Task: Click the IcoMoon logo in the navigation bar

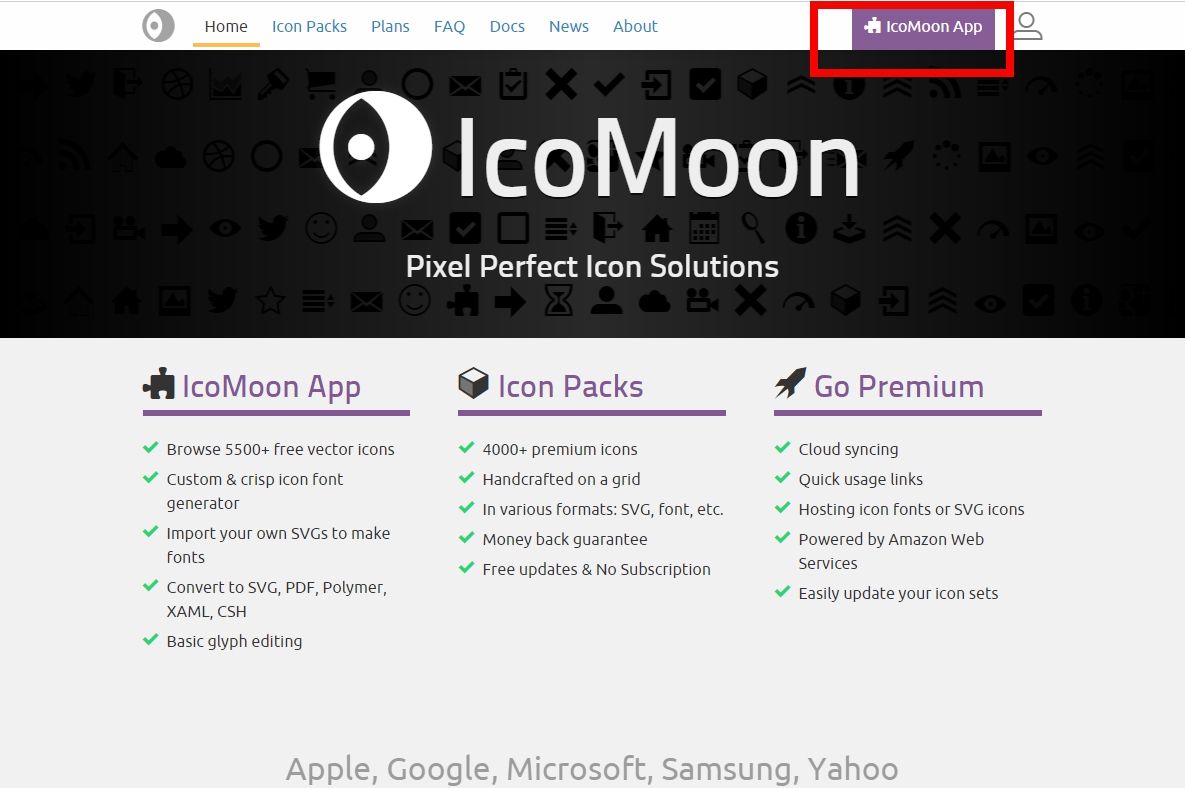Action: (x=158, y=25)
